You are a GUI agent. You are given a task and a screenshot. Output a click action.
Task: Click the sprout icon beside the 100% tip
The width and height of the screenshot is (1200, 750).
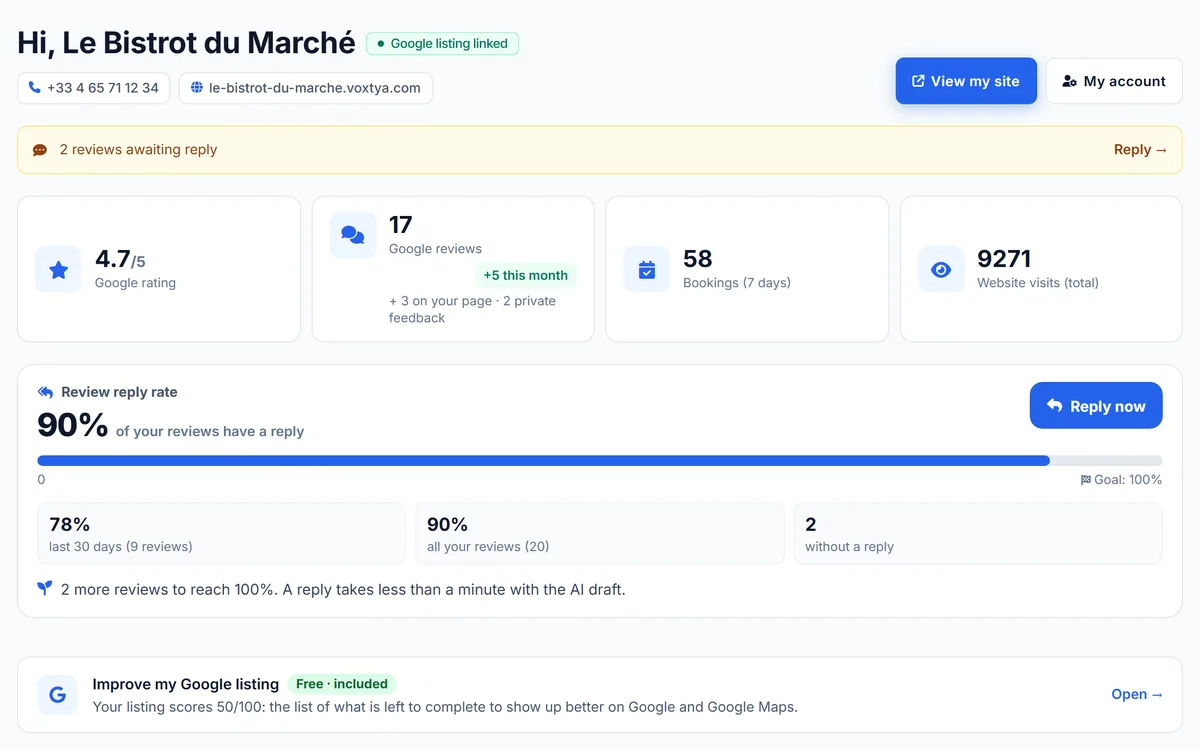pyautogui.click(x=45, y=589)
